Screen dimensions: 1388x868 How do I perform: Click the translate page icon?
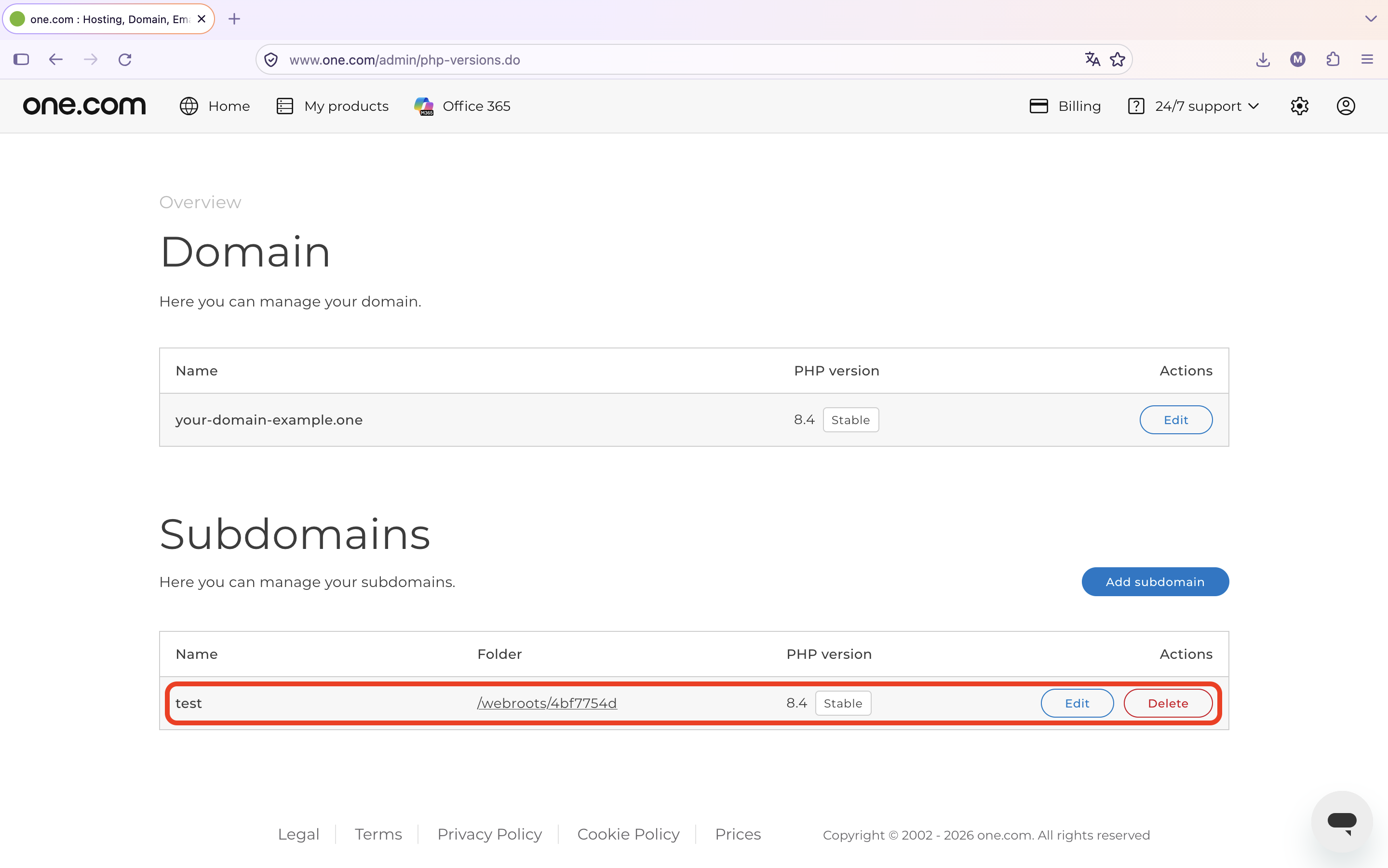tap(1092, 59)
